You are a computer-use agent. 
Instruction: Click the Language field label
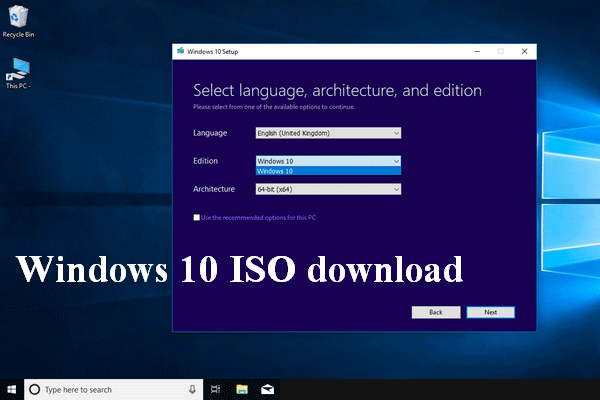click(x=210, y=133)
